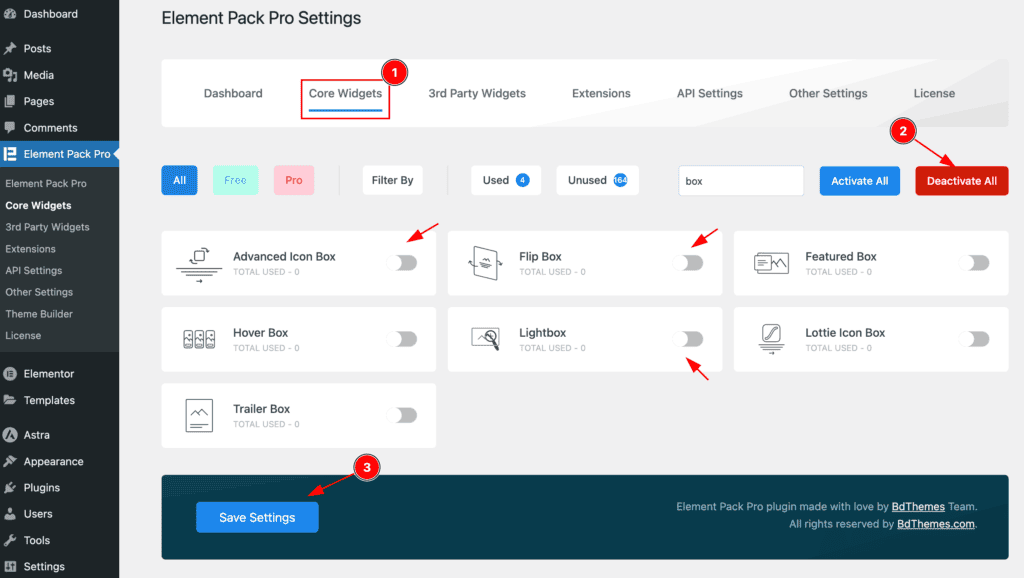Viewport: 1024px width, 578px height.
Task: Click the Media icon in the sidebar
Action: coord(10,75)
